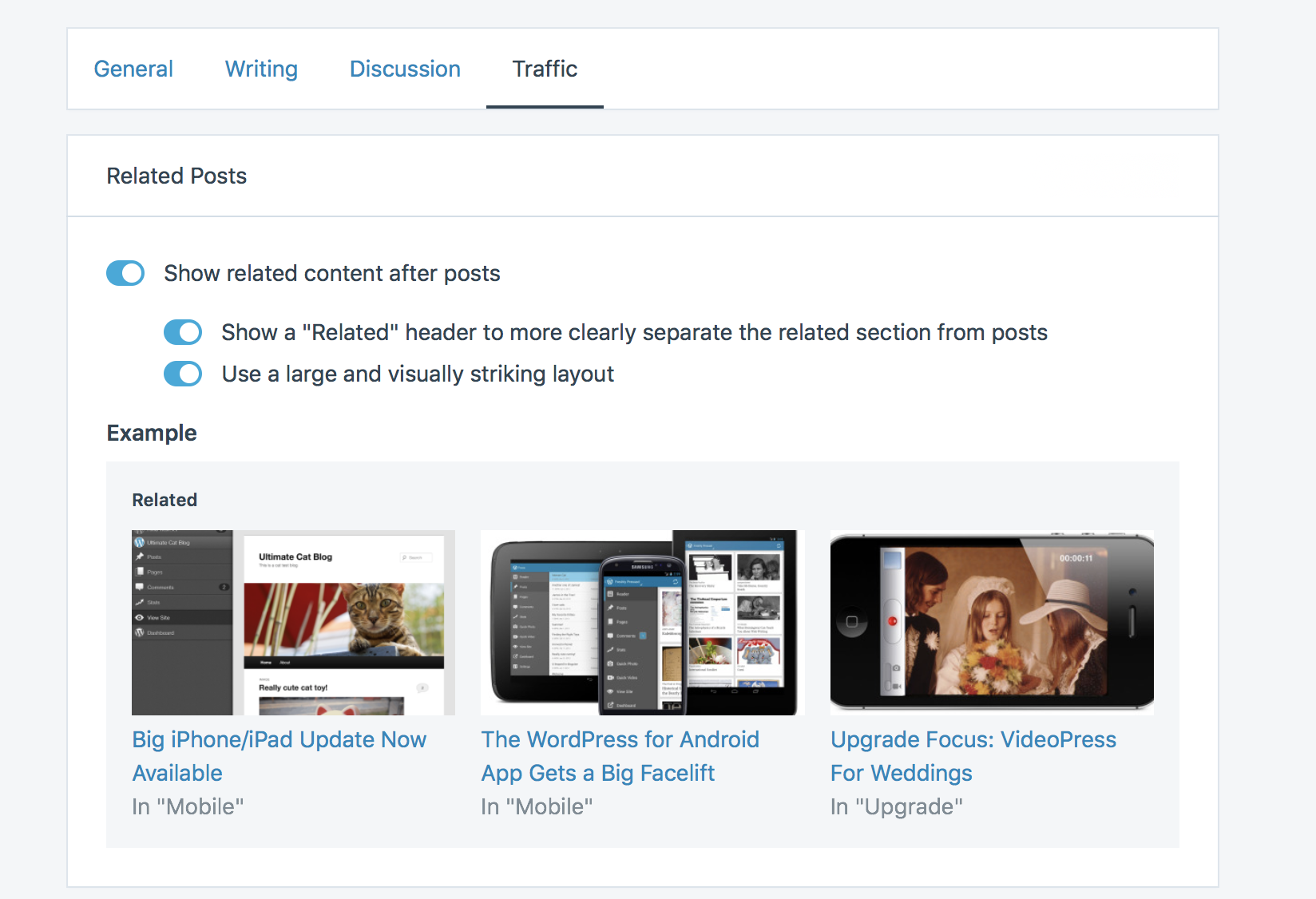This screenshot has width=1316, height=899.
Task: Click the Related Posts section header
Action: (x=176, y=176)
